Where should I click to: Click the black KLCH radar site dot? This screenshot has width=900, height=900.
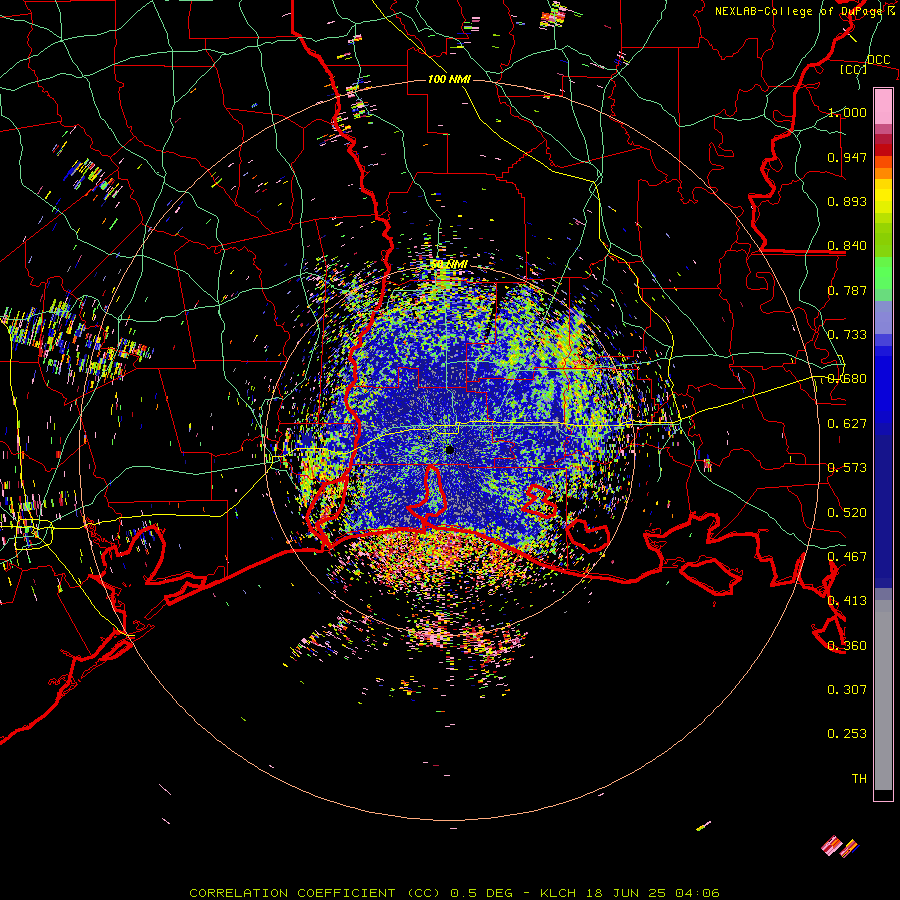tap(450, 450)
